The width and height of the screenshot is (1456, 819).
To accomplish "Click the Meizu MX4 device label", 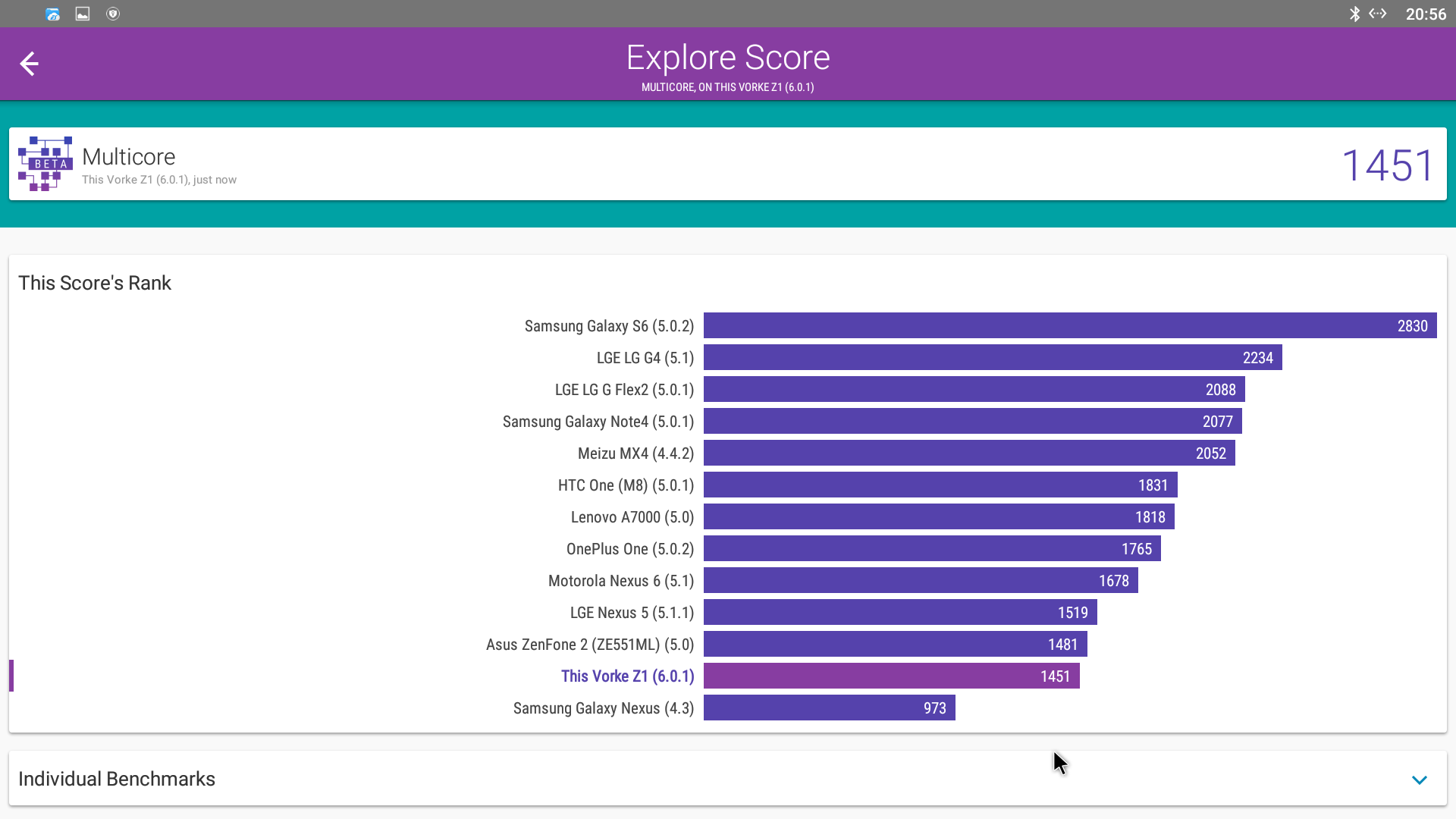I will 635,453.
